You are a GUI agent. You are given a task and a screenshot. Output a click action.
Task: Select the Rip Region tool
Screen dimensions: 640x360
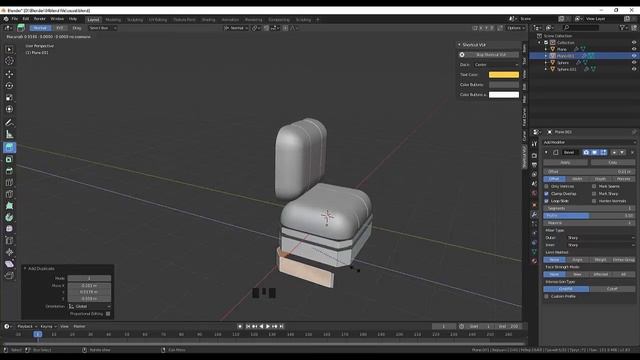click(9, 276)
